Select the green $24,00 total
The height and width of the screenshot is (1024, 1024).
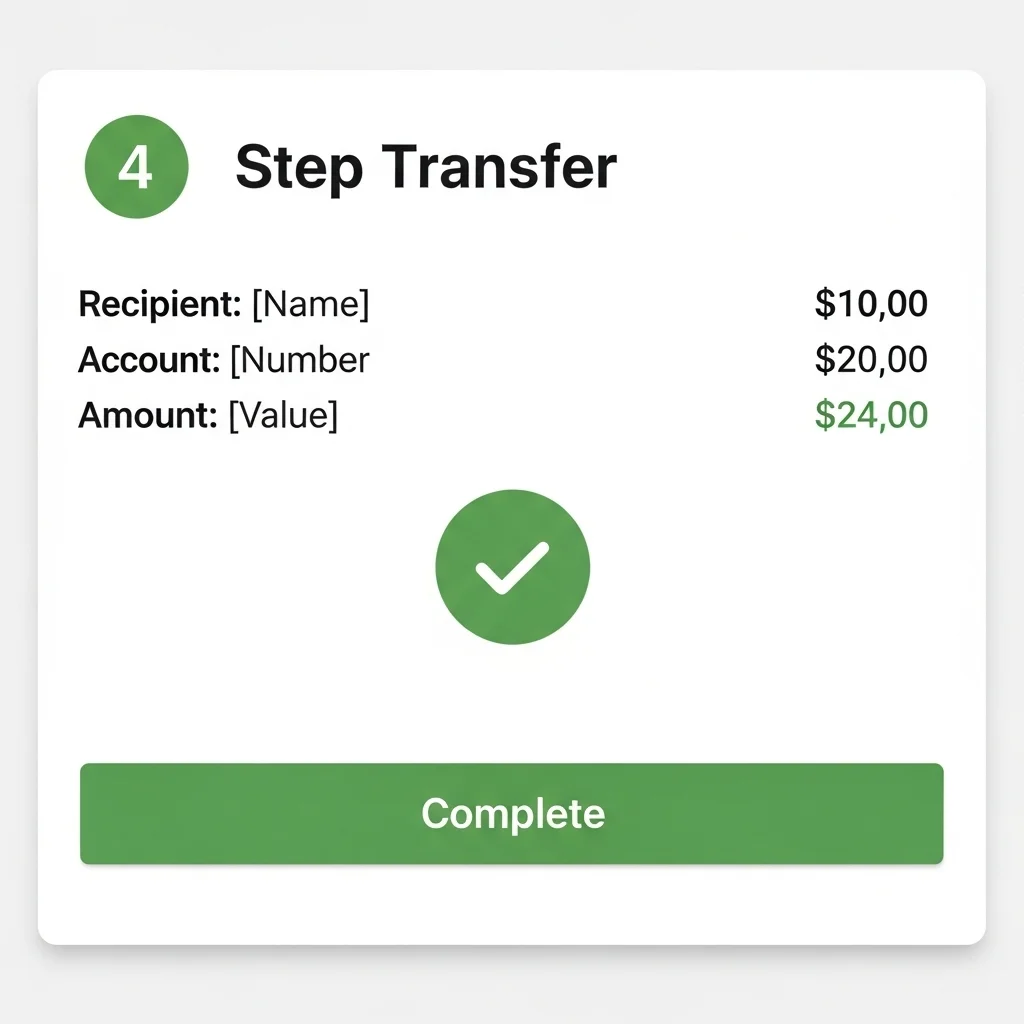coord(871,415)
